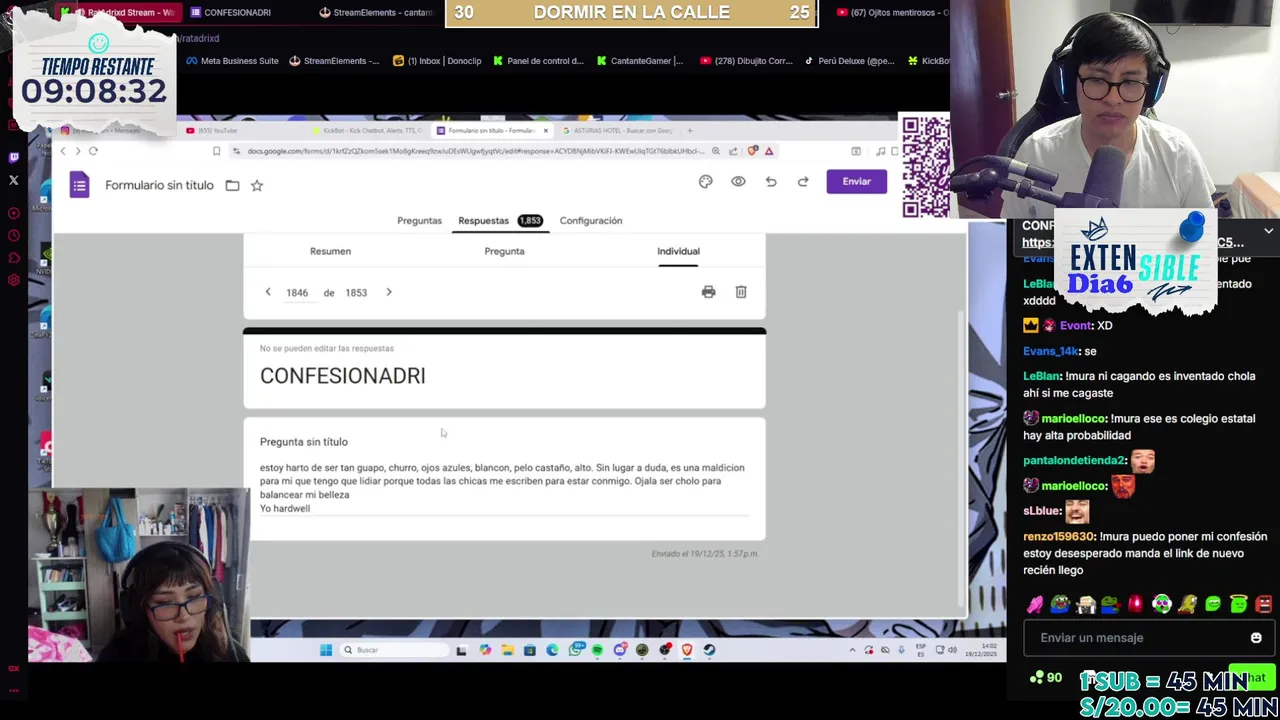Viewport: 1280px width, 720px height.
Task: Click the X icon in left sidebar
Action: pos(14,181)
